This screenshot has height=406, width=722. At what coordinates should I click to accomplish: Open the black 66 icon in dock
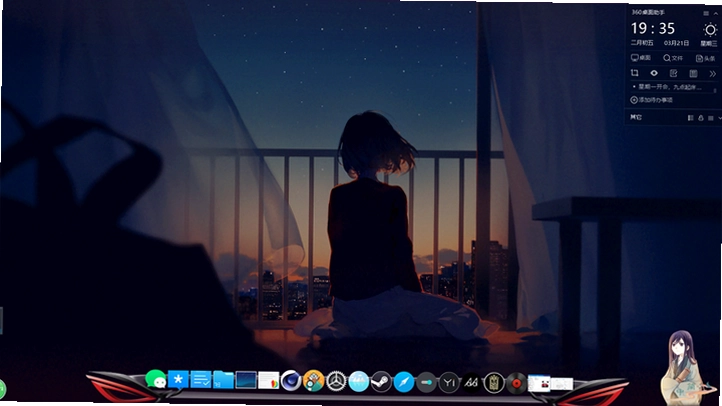[471, 383]
